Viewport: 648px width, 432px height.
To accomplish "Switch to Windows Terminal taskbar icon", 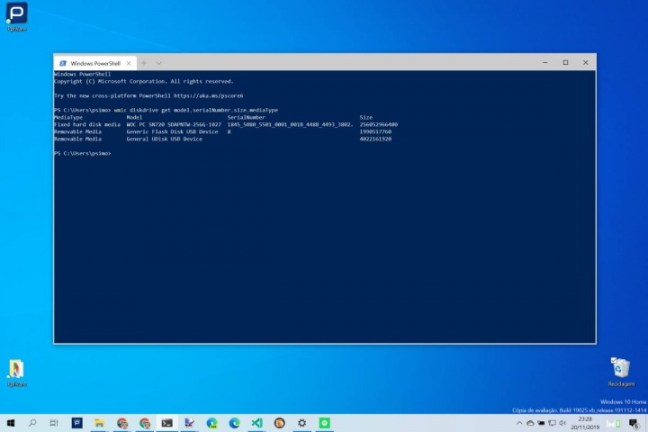I will point(167,423).
